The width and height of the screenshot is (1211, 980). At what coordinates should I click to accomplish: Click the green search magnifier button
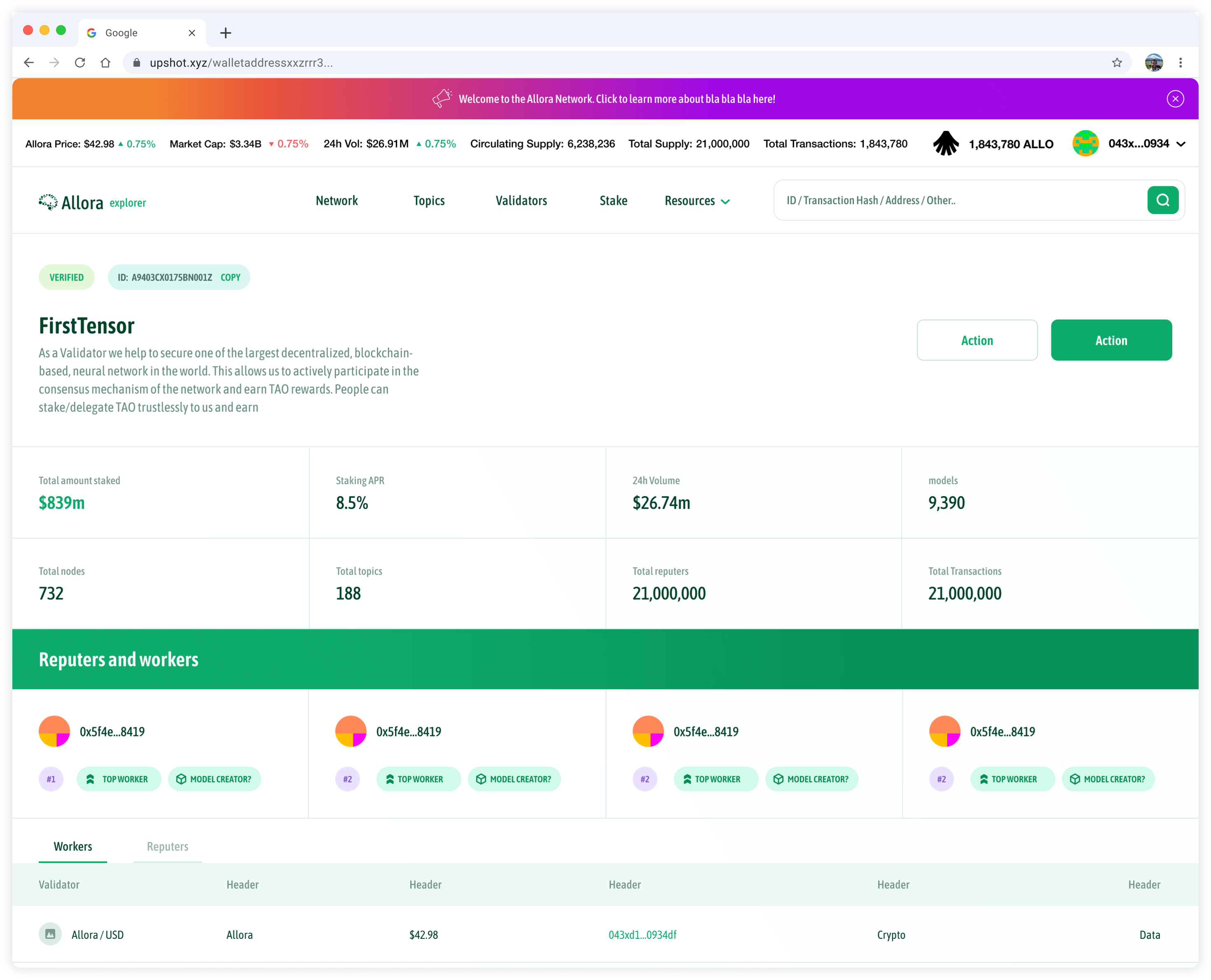1162,200
